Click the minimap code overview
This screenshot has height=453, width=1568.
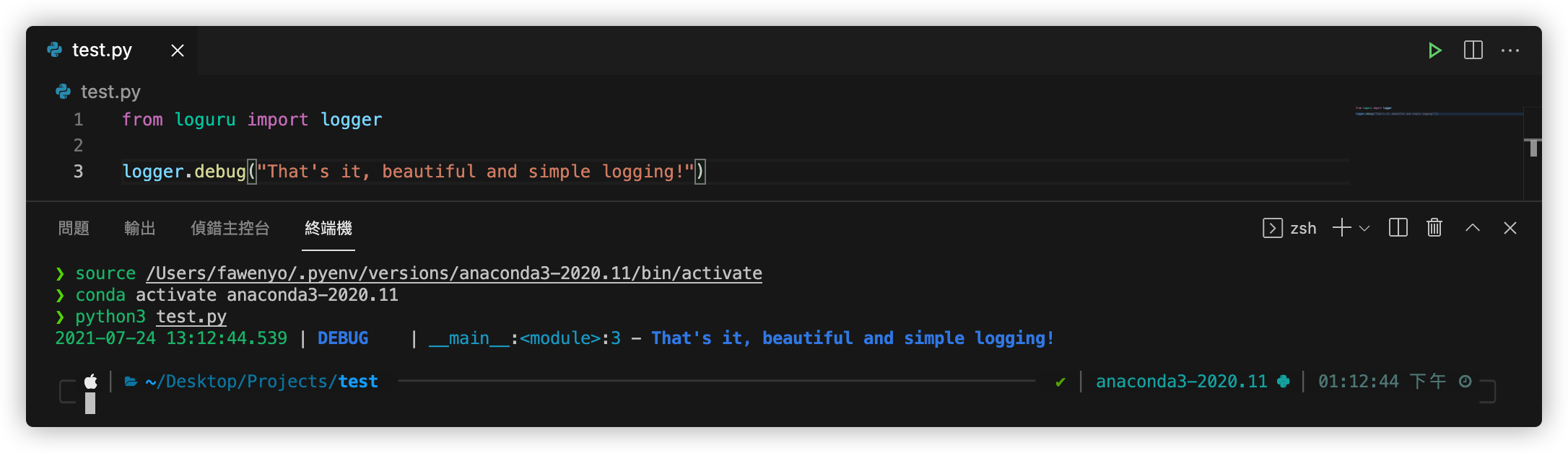pos(1437,111)
